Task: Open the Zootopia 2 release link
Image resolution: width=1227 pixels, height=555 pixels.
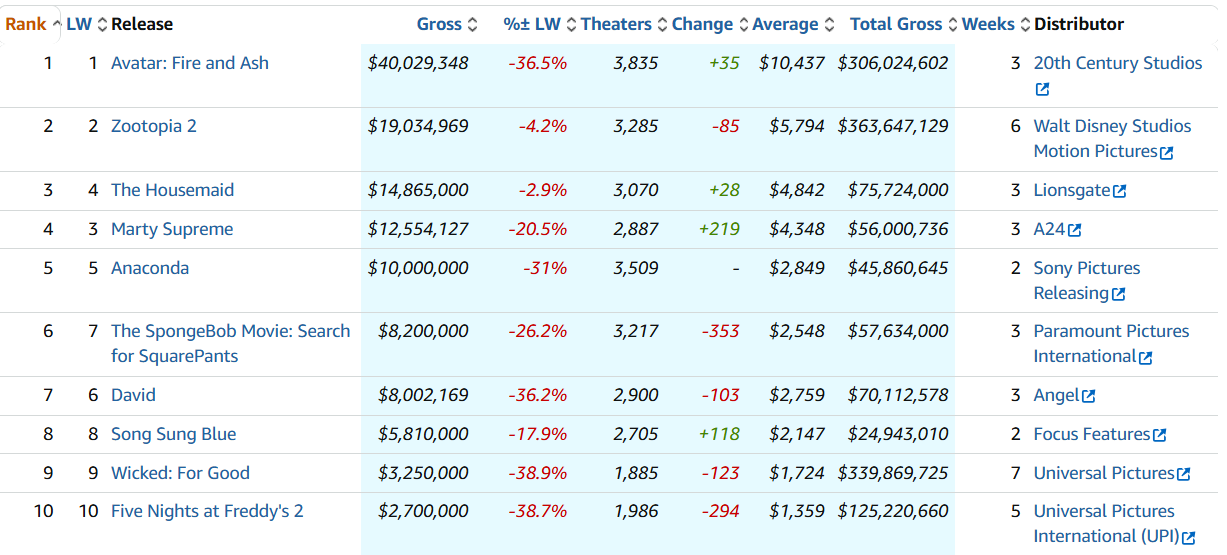Action: pos(154,126)
